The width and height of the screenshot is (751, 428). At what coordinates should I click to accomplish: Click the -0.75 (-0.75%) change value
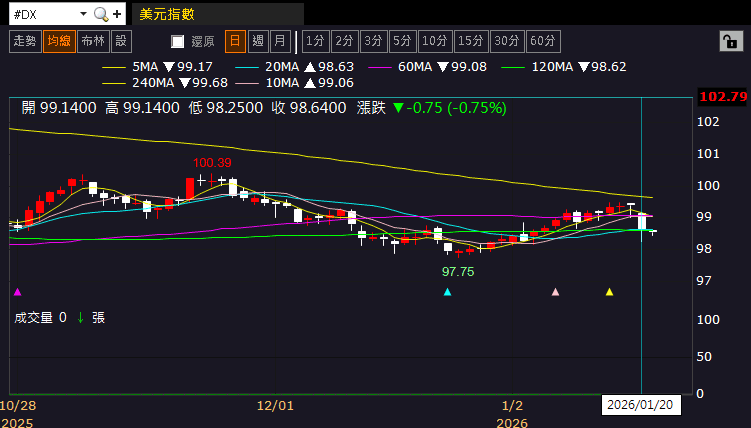450,108
